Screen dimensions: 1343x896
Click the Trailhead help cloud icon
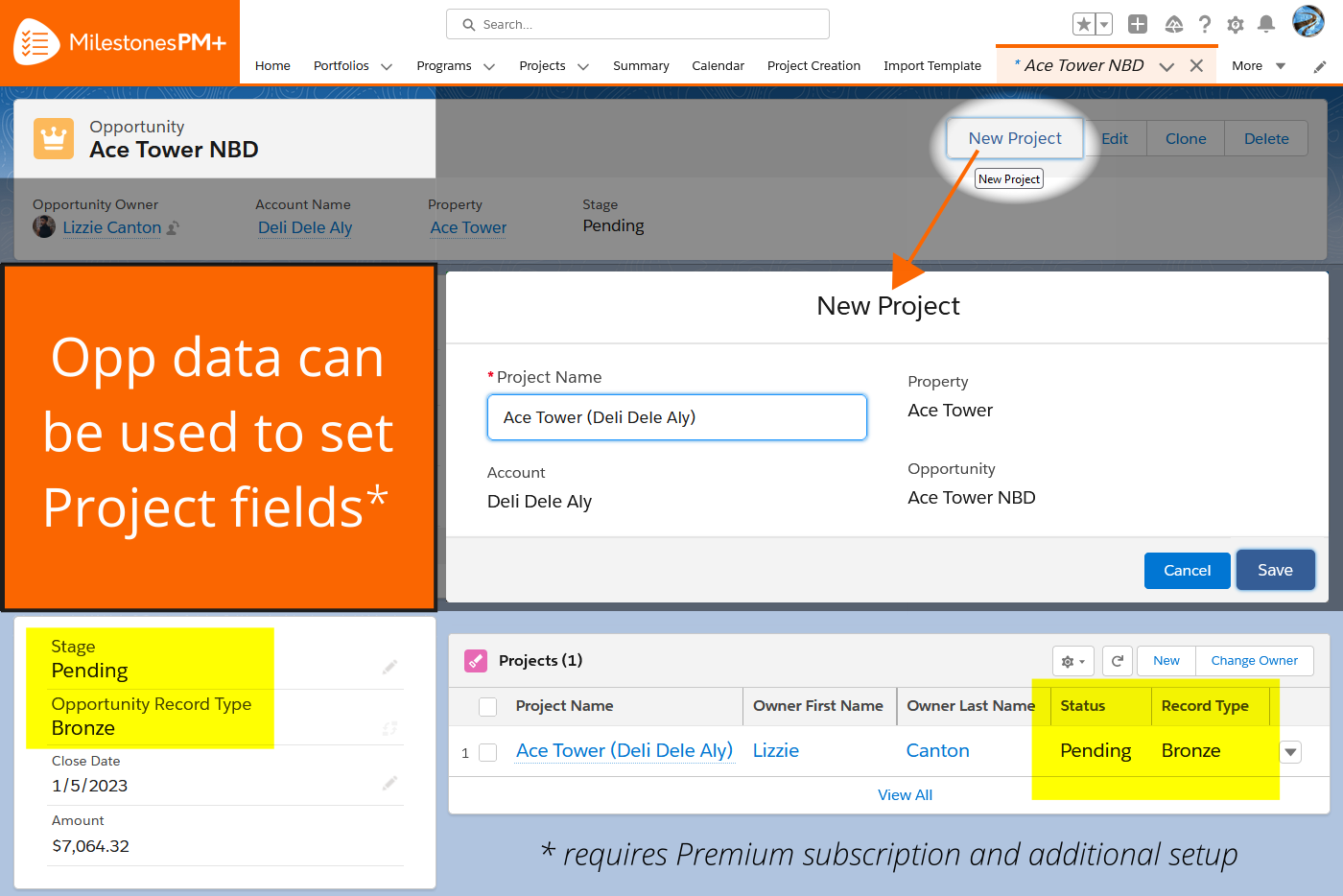[x=1173, y=24]
